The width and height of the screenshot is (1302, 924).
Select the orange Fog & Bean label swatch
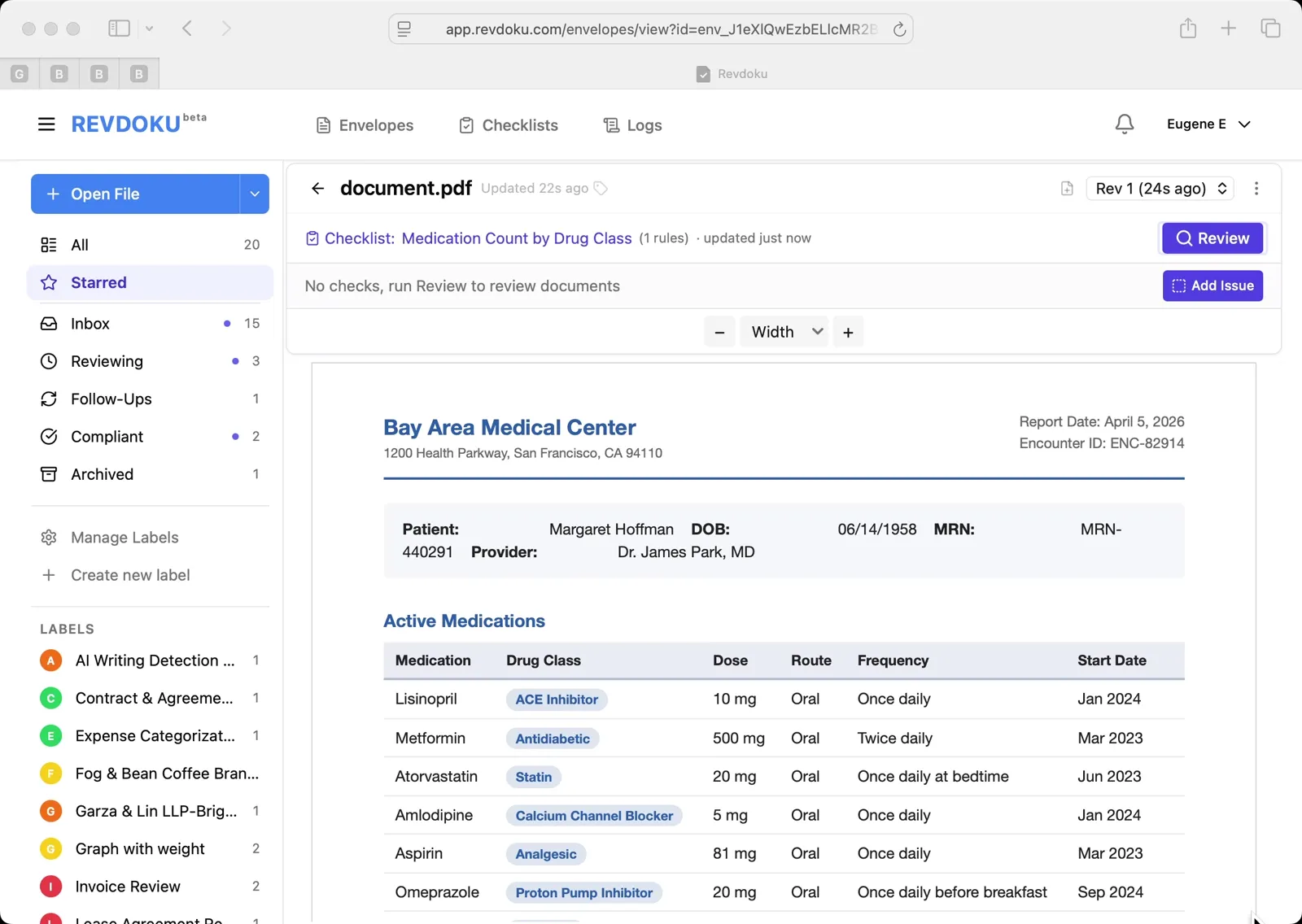coord(50,774)
